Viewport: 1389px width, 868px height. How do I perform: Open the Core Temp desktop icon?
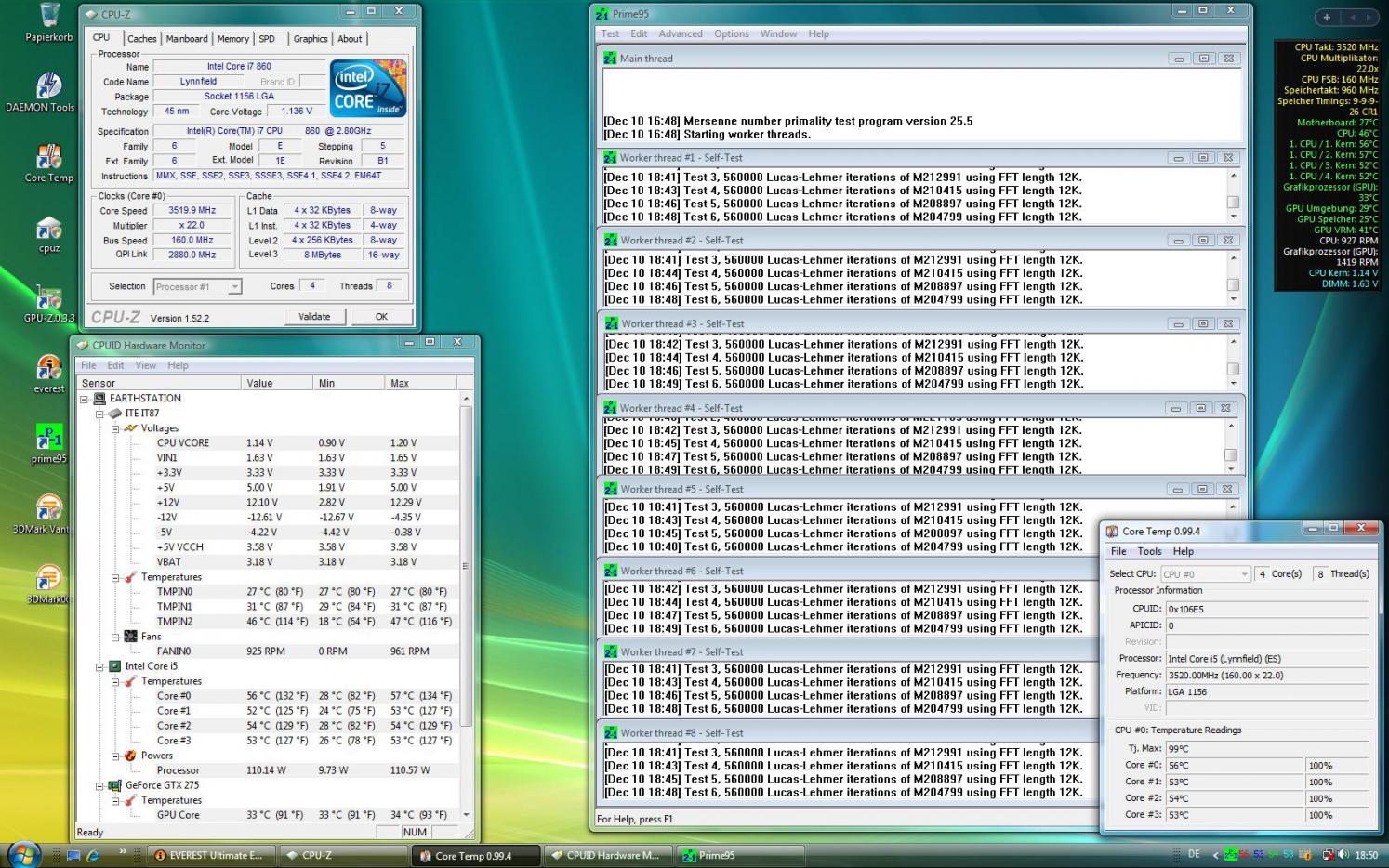tap(48, 163)
